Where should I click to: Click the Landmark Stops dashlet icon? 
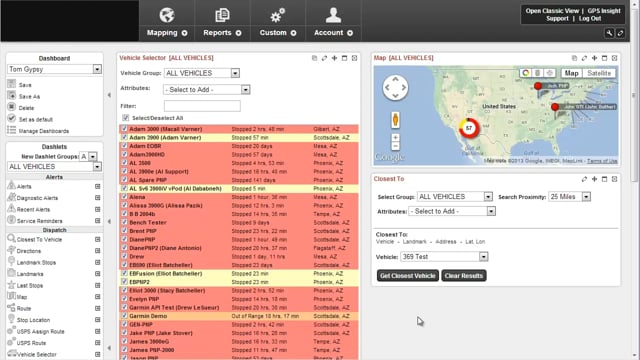pos(11,261)
